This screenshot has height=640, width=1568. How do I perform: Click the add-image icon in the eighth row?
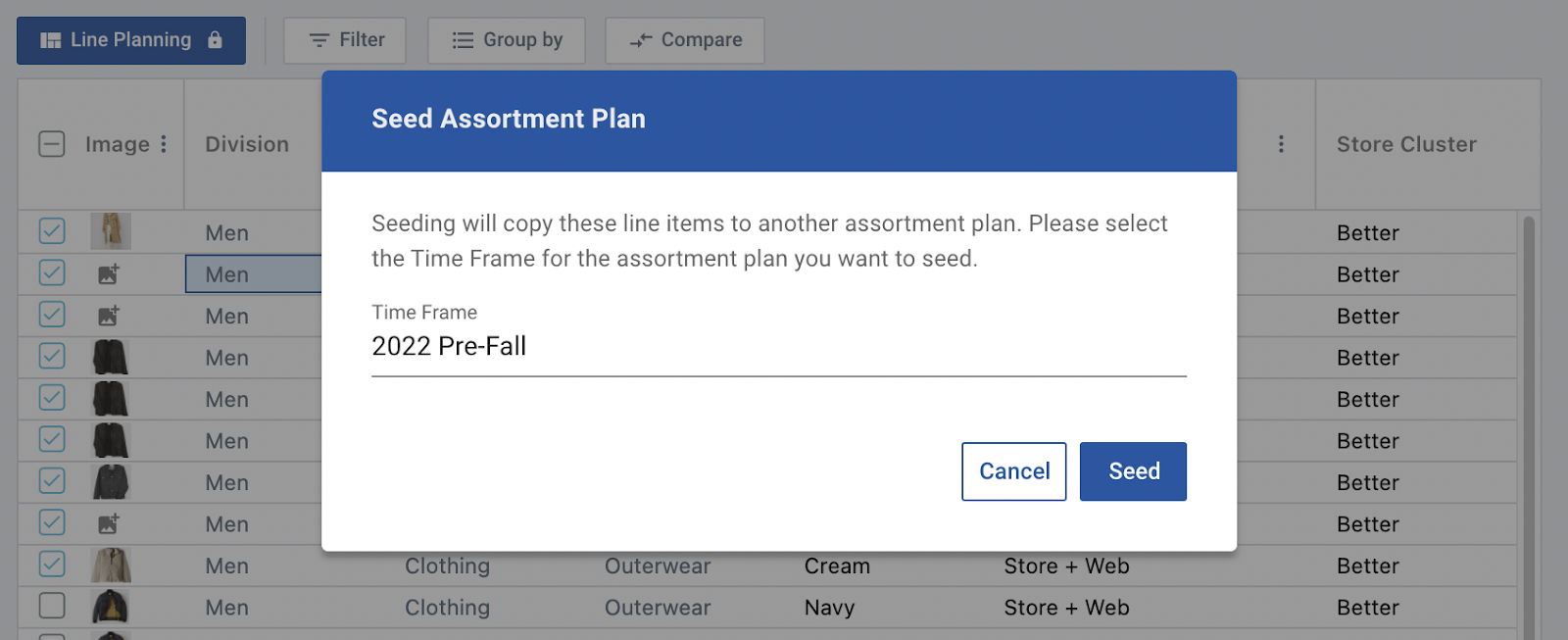109,523
